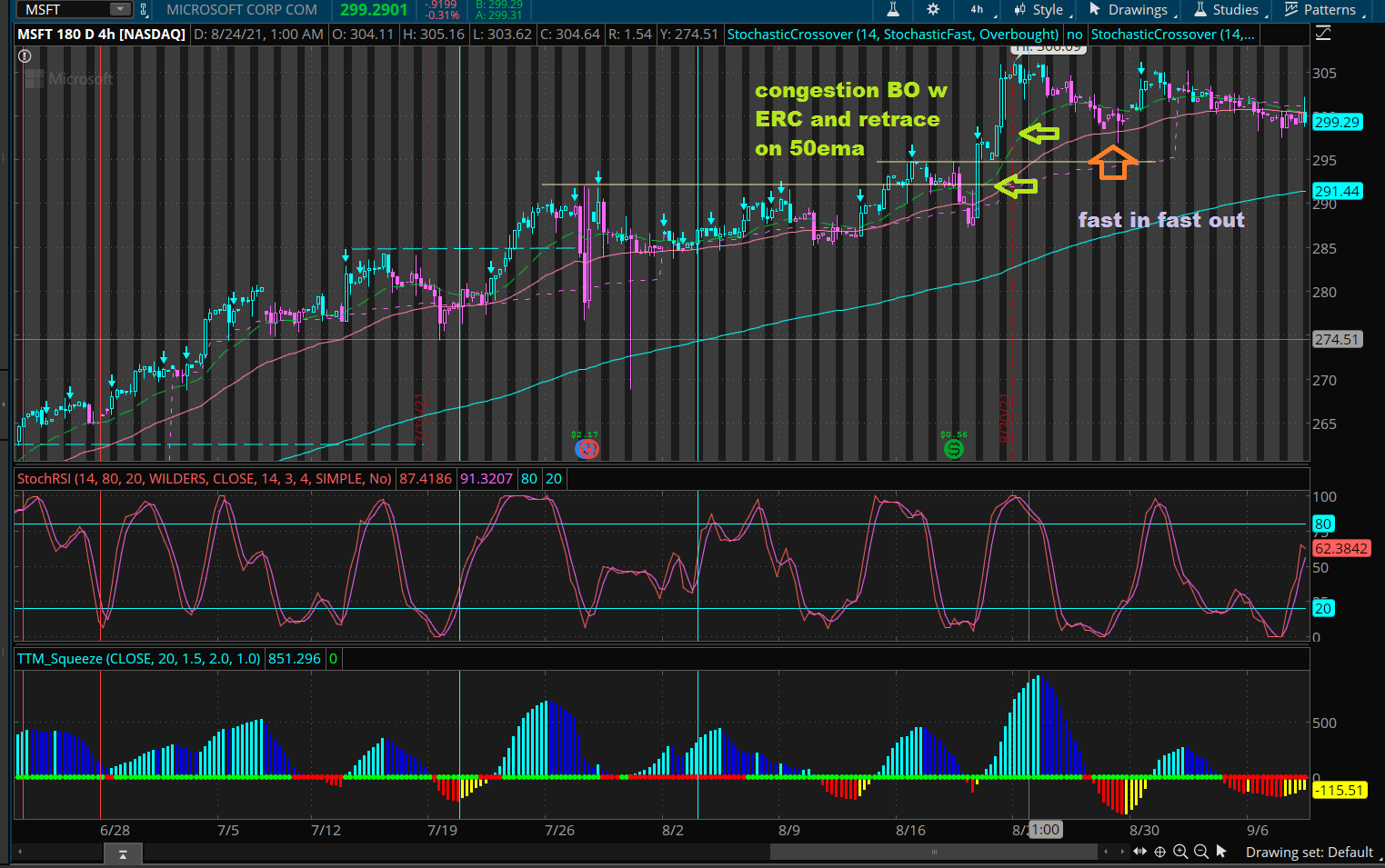The height and width of the screenshot is (868, 1385).
Task: Click the MICROSOFT CORP COM description
Action: pos(242,10)
